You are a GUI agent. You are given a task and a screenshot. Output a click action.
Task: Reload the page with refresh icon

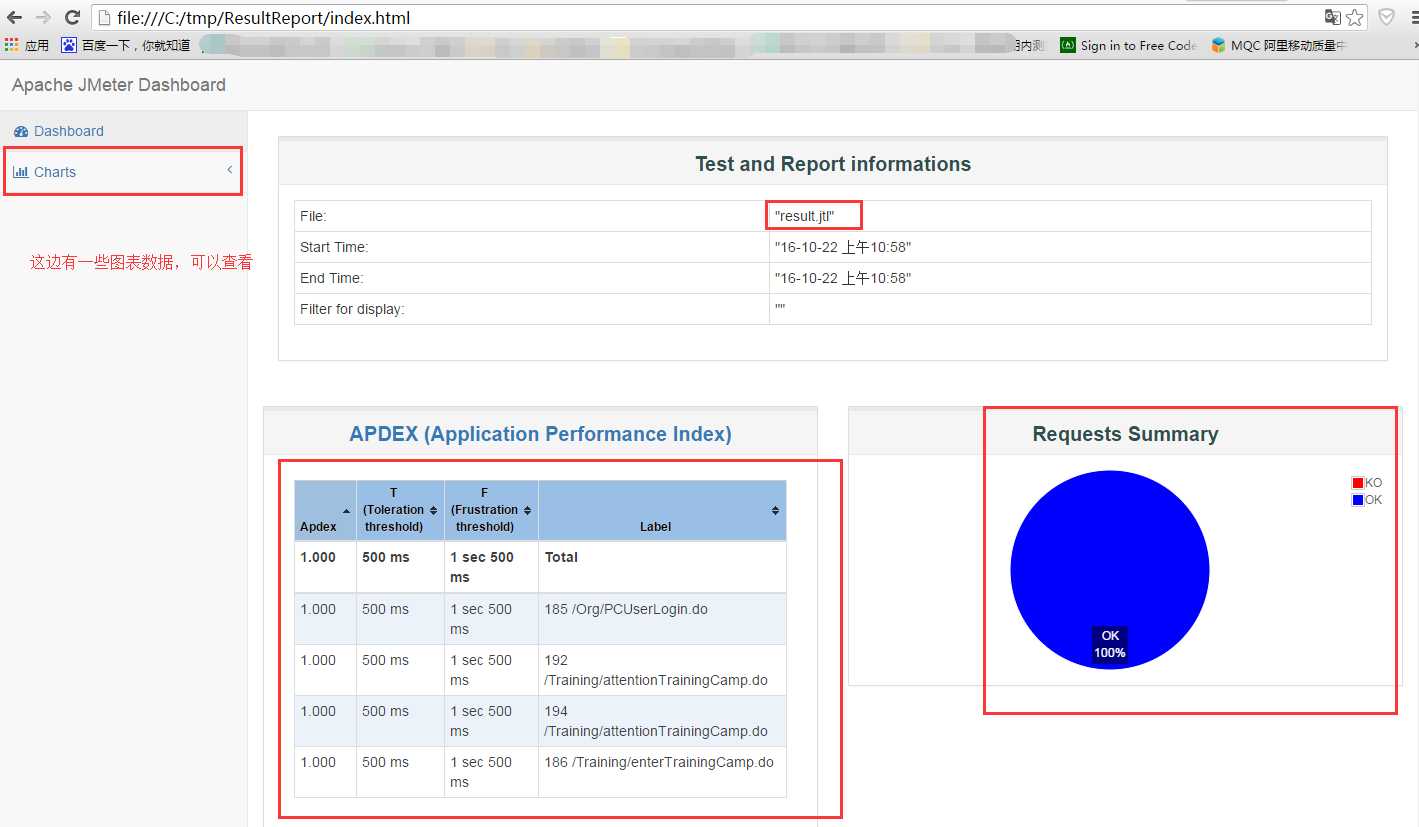[72, 18]
